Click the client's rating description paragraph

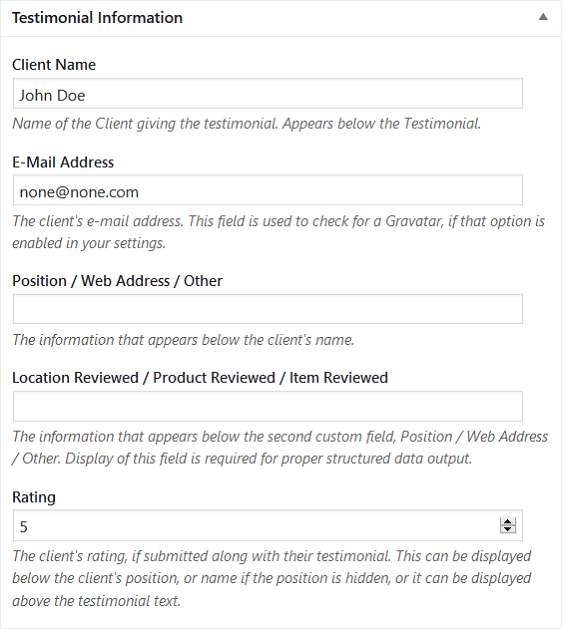tap(272, 578)
